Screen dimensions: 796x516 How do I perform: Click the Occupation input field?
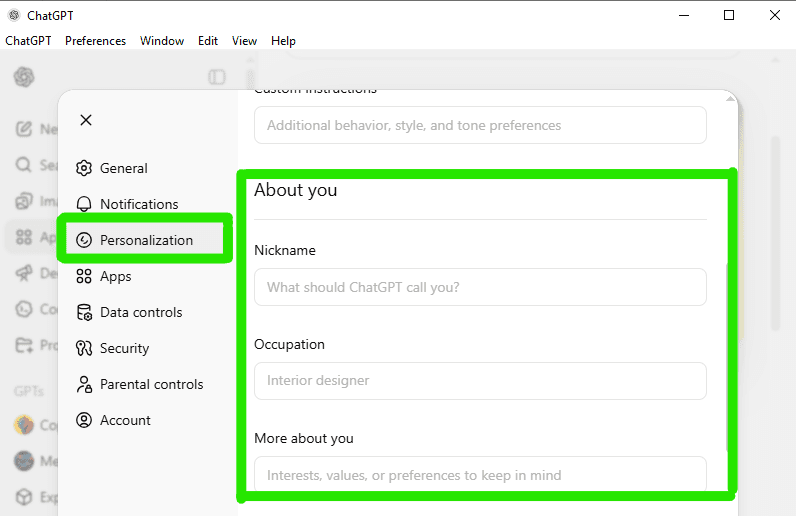coord(480,381)
